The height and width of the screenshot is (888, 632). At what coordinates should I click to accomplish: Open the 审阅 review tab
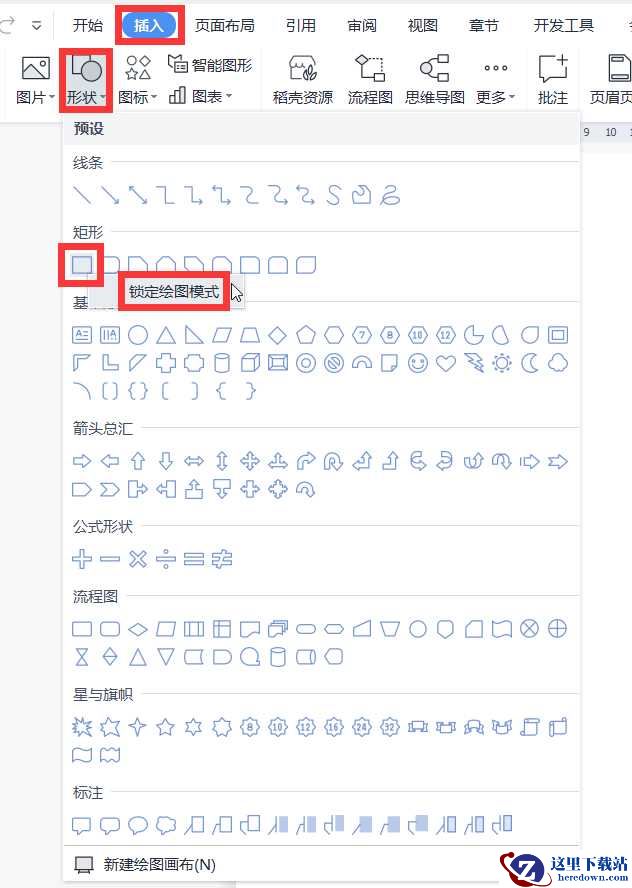pos(362,25)
